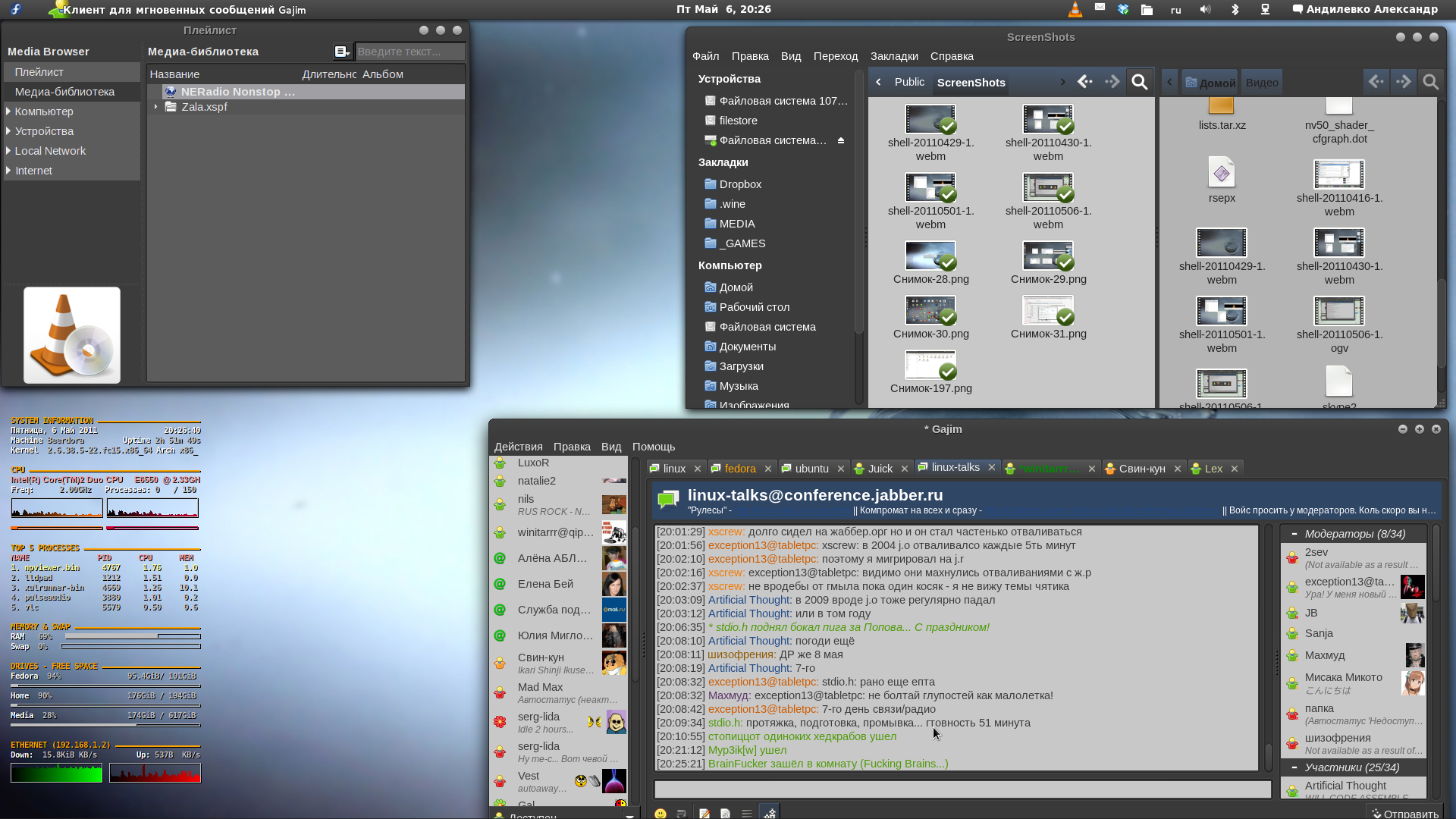The image size is (1456, 819).
Task: Expand Устройства in Media Browser
Action: click(x=8, y=131)
